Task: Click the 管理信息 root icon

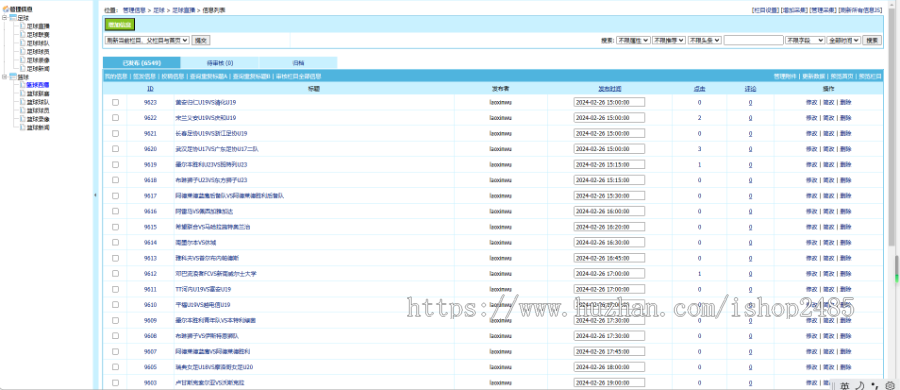Action: tap(6, 9)
